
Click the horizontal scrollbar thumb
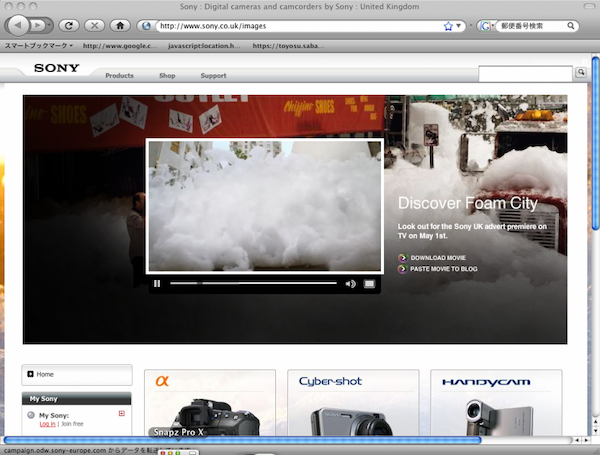pyautogui.click(x=242, y=440)
